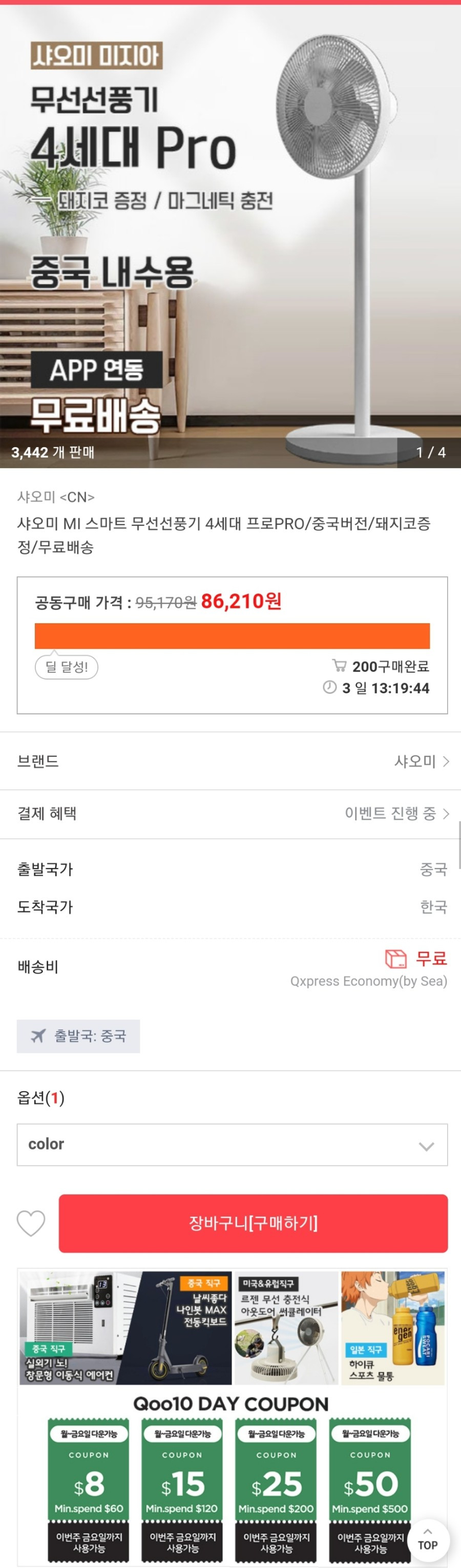Tap the airplane departure country icon
This screenshot has height=1568, width=461.
(x=38, y=1035)
